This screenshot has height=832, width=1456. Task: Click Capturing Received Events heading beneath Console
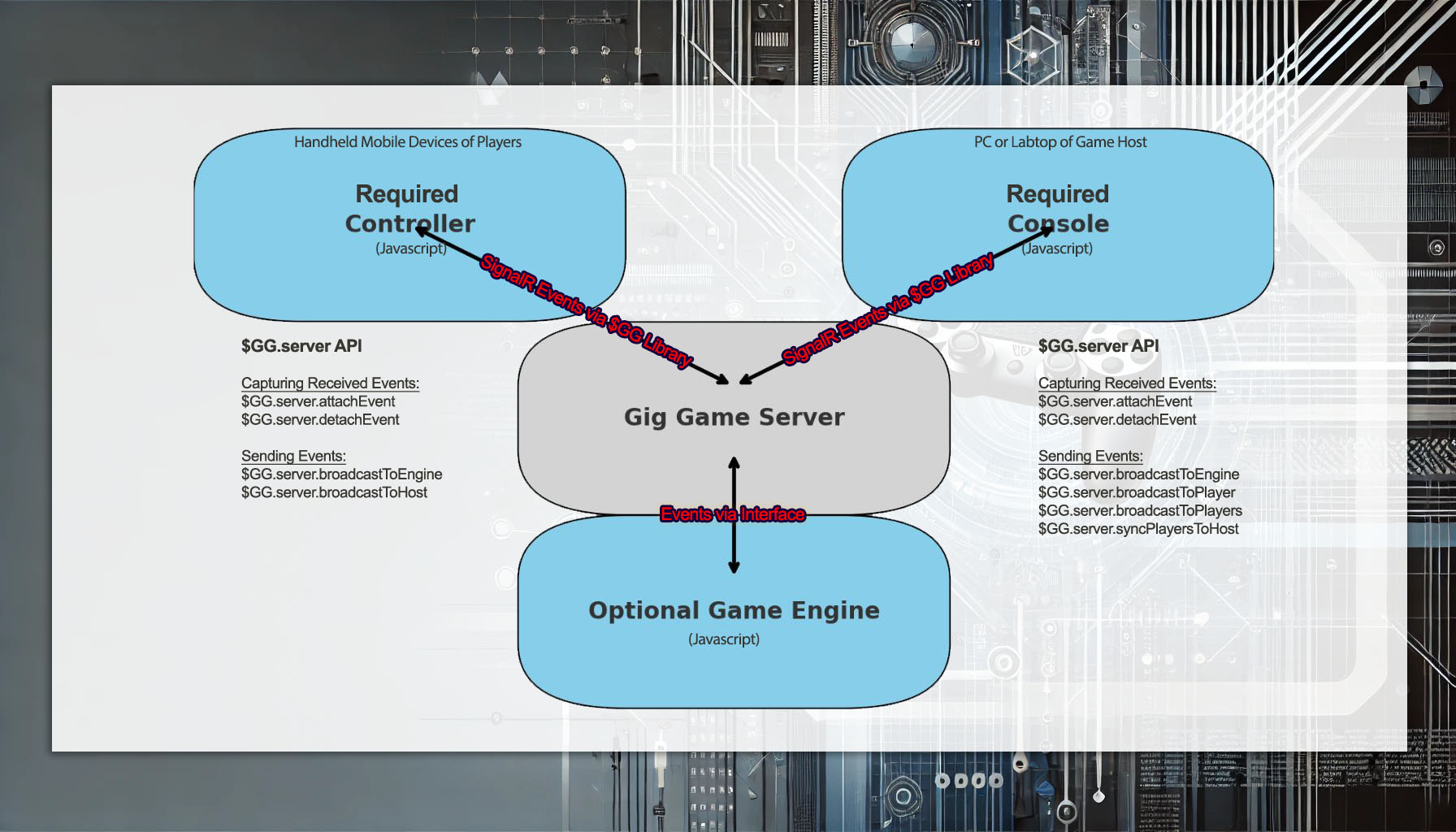[x=1127, y=383]
